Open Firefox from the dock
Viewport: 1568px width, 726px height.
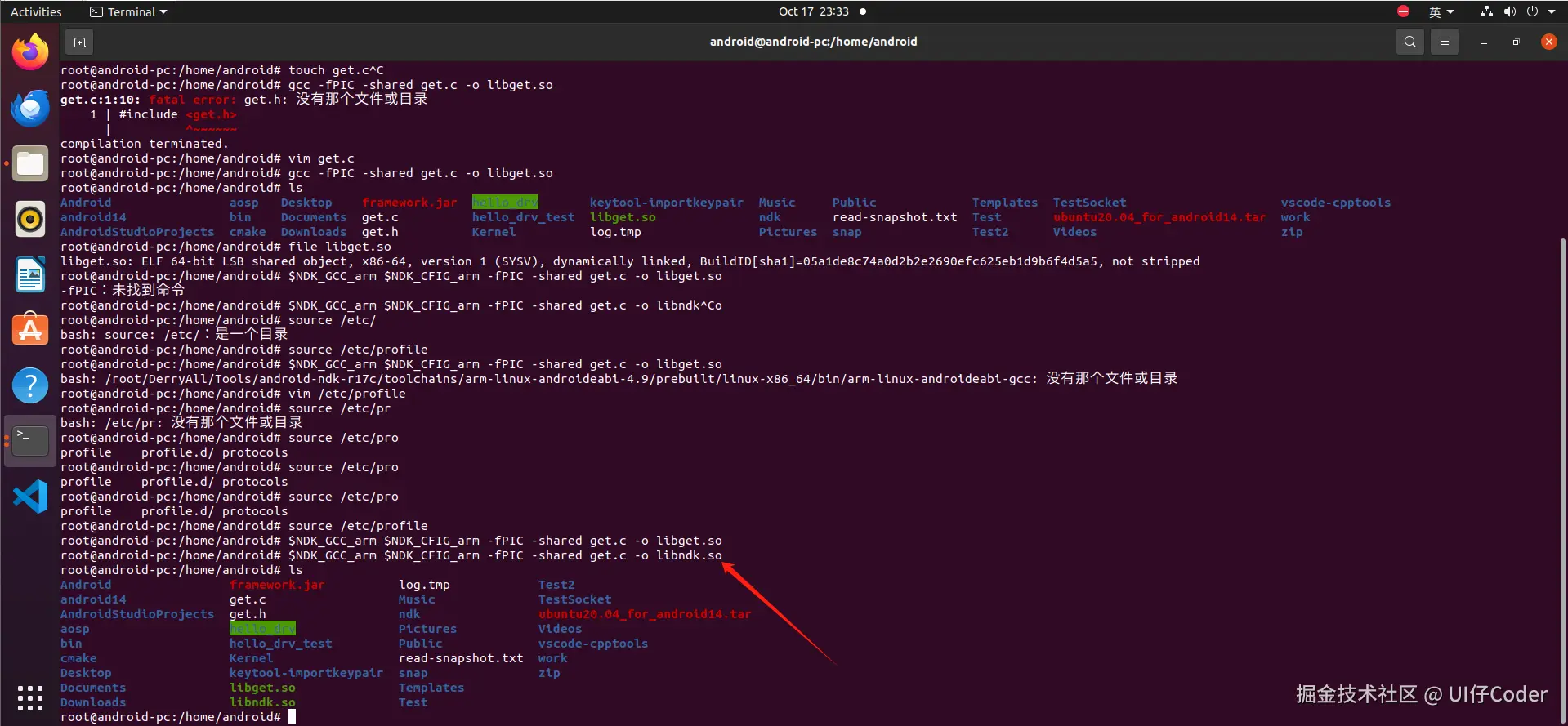pyautogui.click(x=30, y=52)
